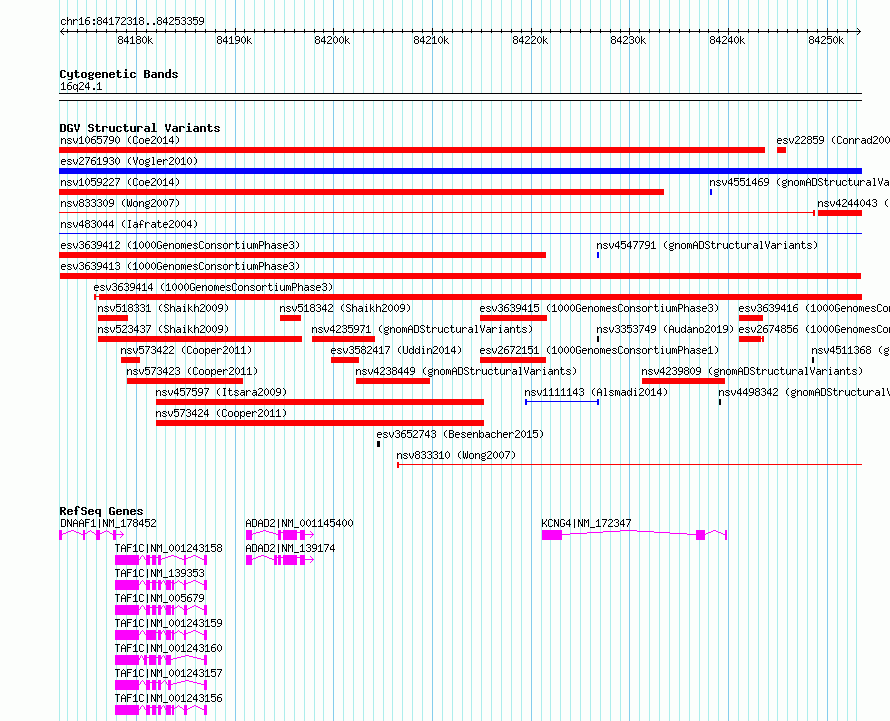Image resolution: width=890 pixels, height=721 pixels.
Task: Click esv22859 Conrad variant label
Action: (x=833, y=140)
